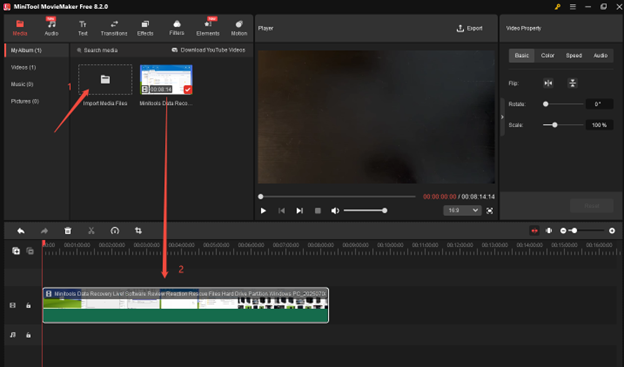Go to next frame in player
Image resolution: width=624 pixels, height=367 pixels.
pos(299,211)
